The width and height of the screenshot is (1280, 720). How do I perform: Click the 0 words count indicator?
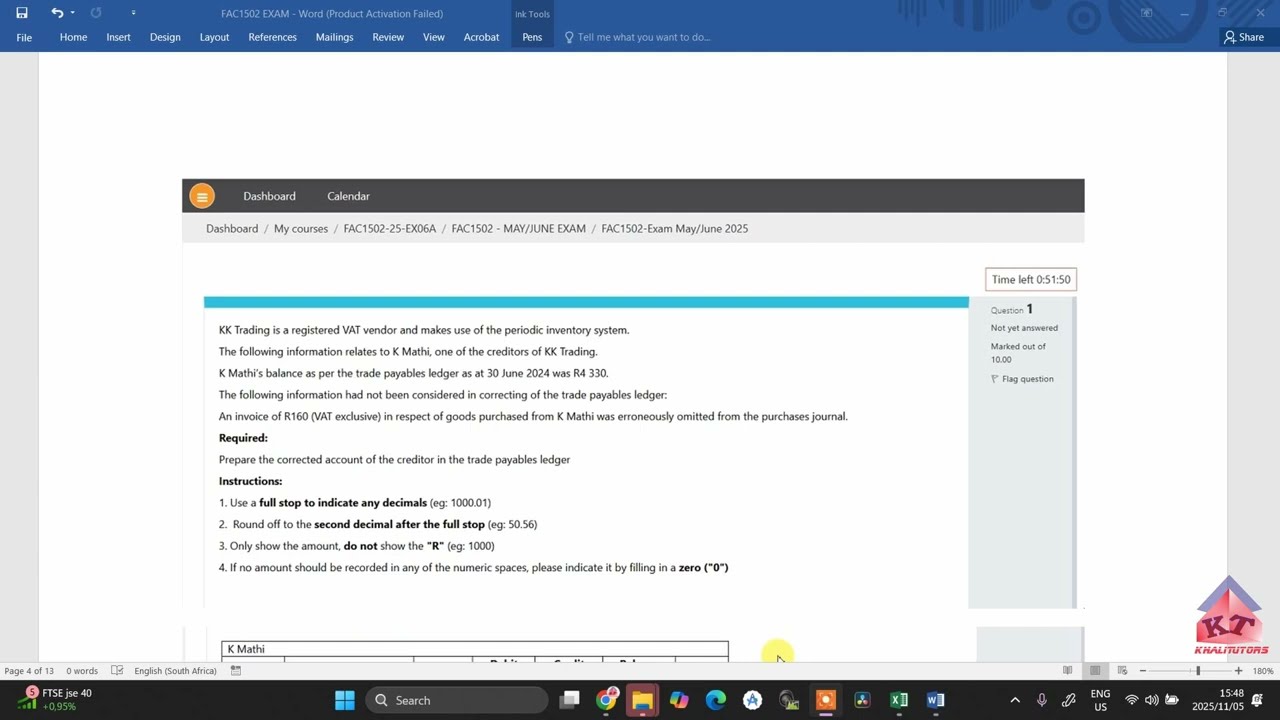point(82,671)
